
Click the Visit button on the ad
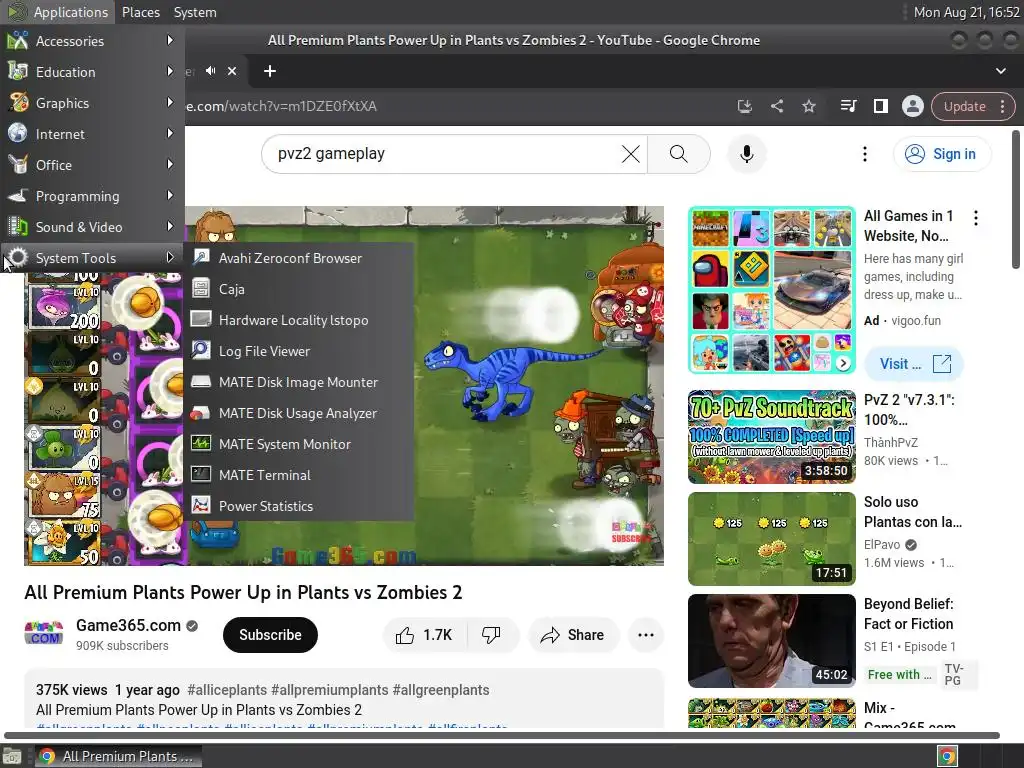[914, 364]
